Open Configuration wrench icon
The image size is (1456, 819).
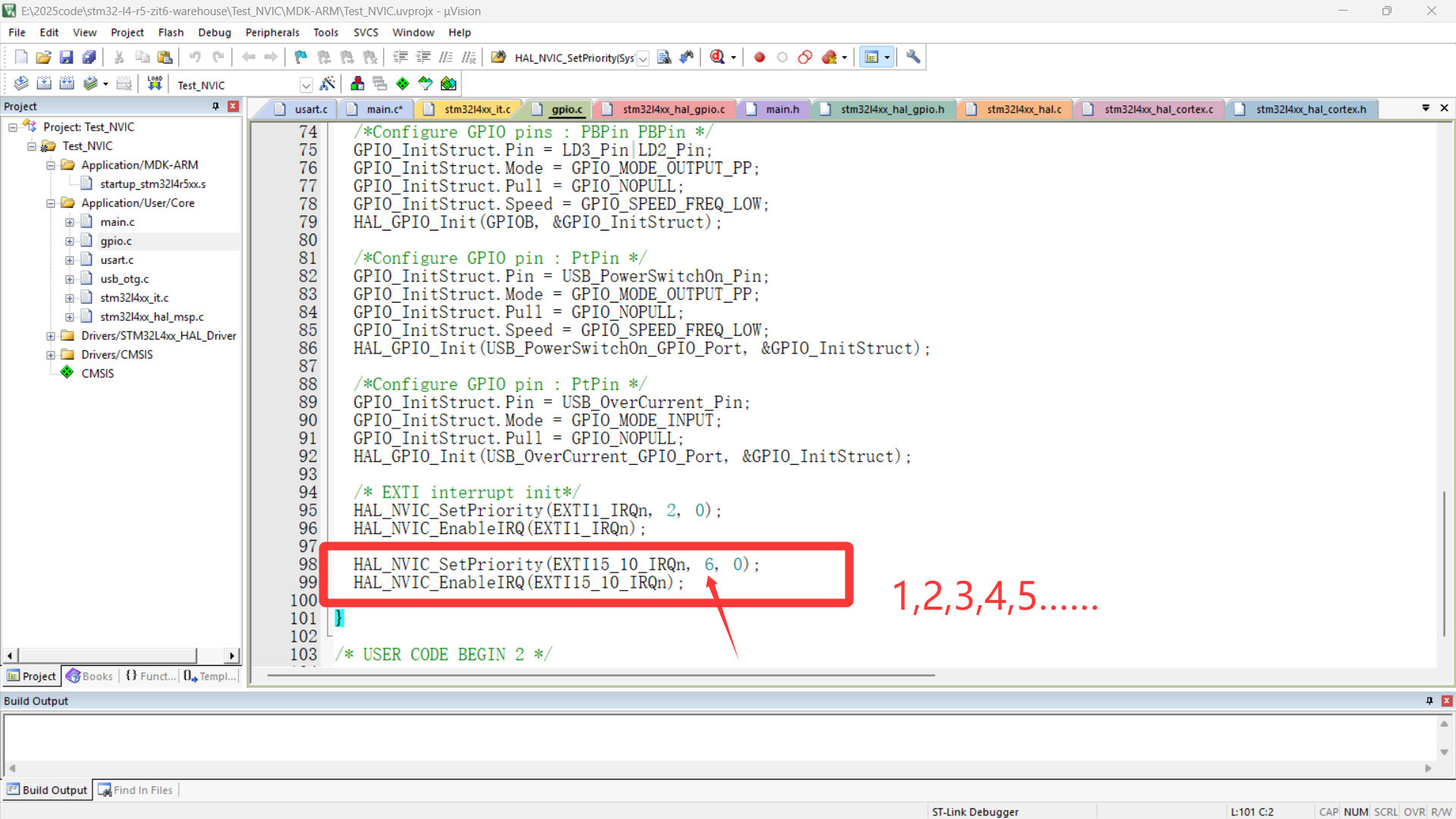[913, 57]
